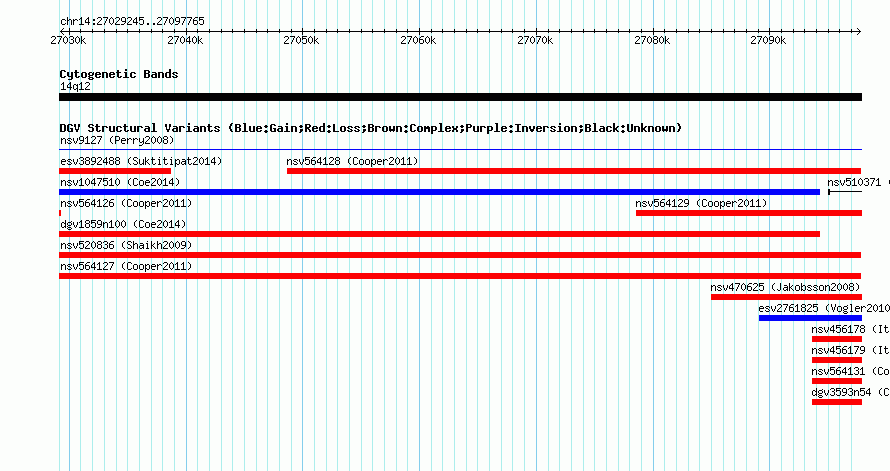Select the red nsv564127 loss bar

tap(460, 276)
